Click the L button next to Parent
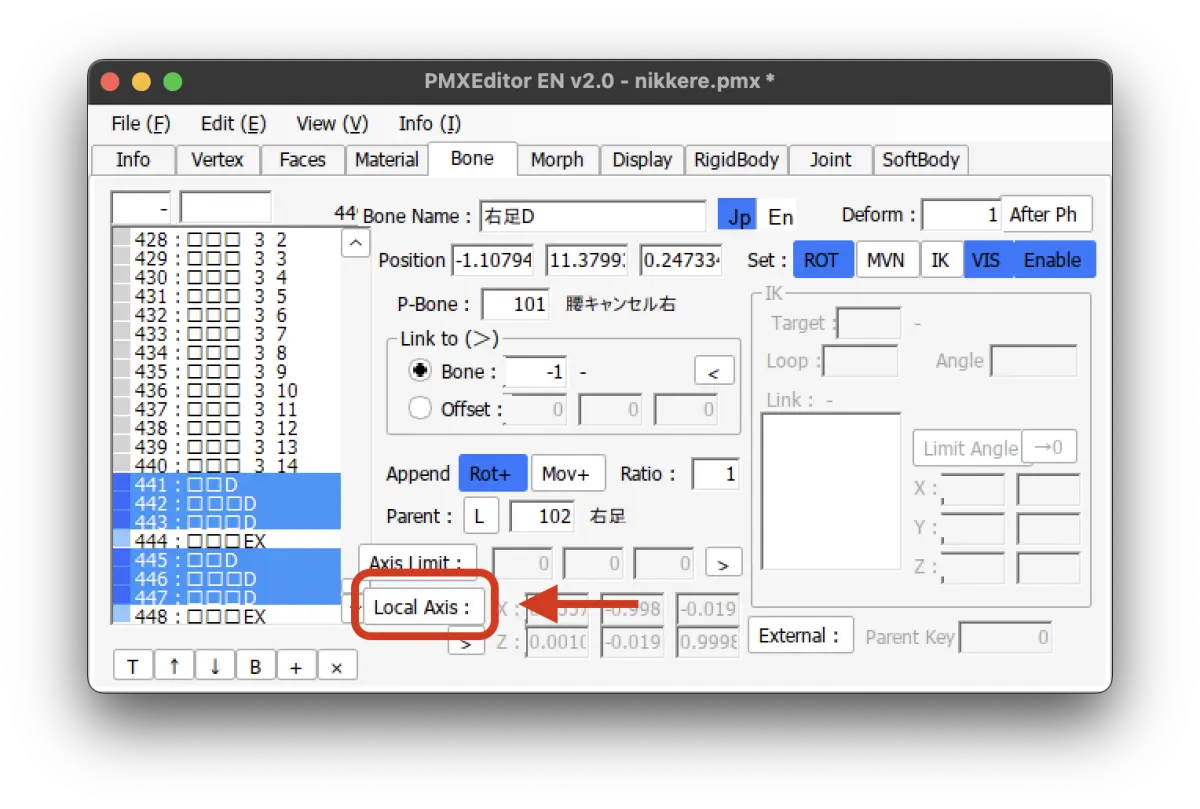The width and height of the screenshot is (1200, 809). point(480,517)
